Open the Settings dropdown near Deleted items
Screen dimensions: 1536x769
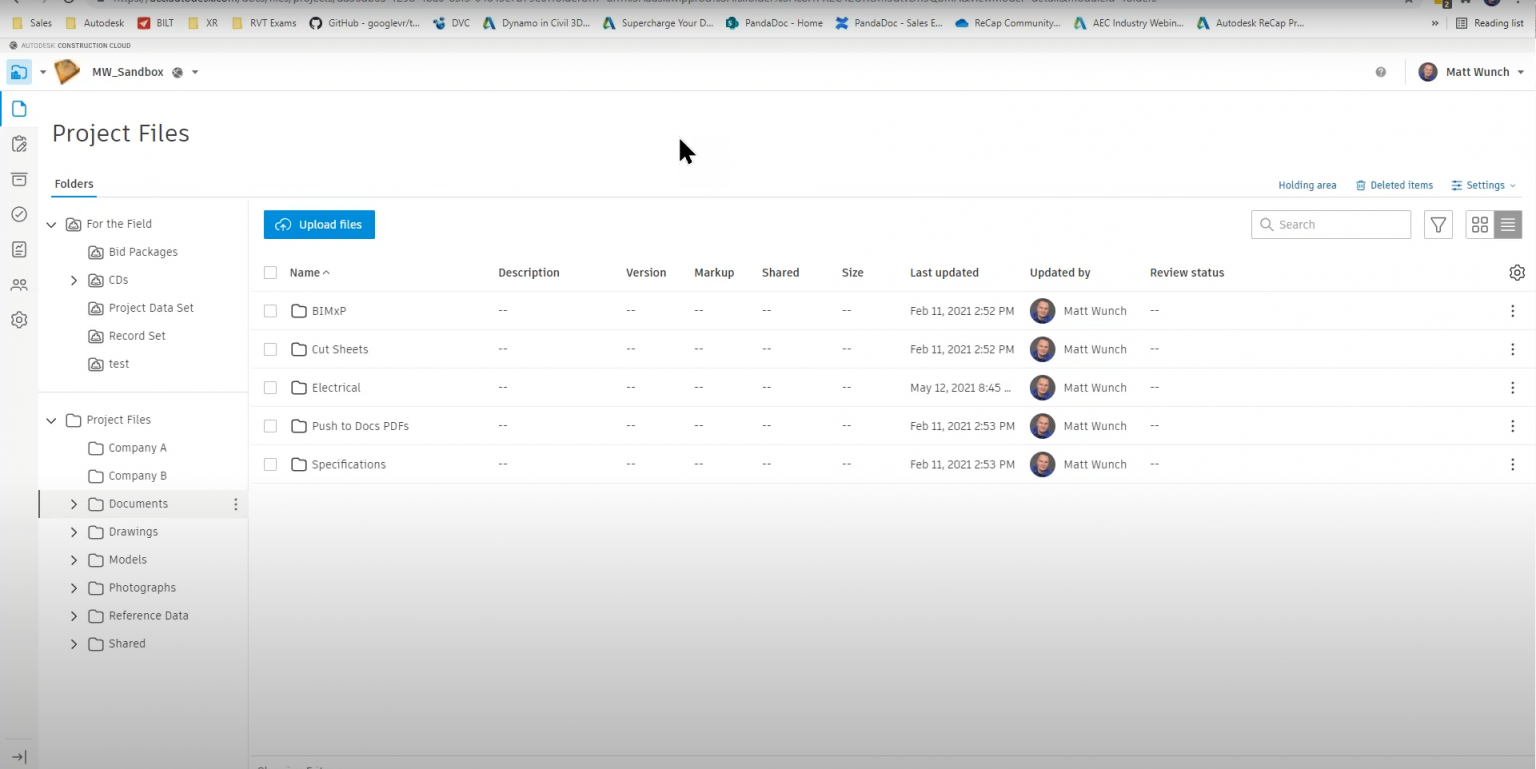click(x=1483, y=185)
